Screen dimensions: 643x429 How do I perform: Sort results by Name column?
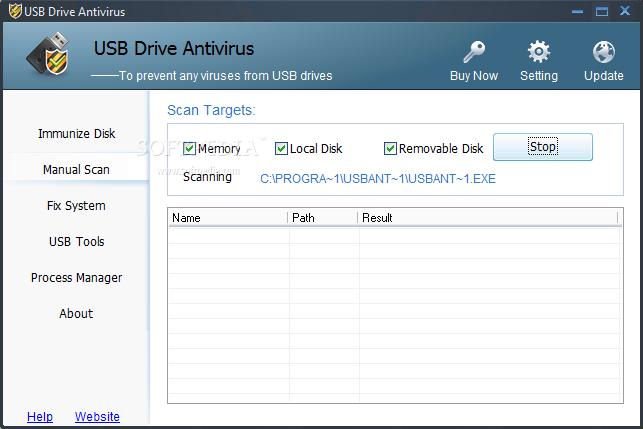[228, 218]
